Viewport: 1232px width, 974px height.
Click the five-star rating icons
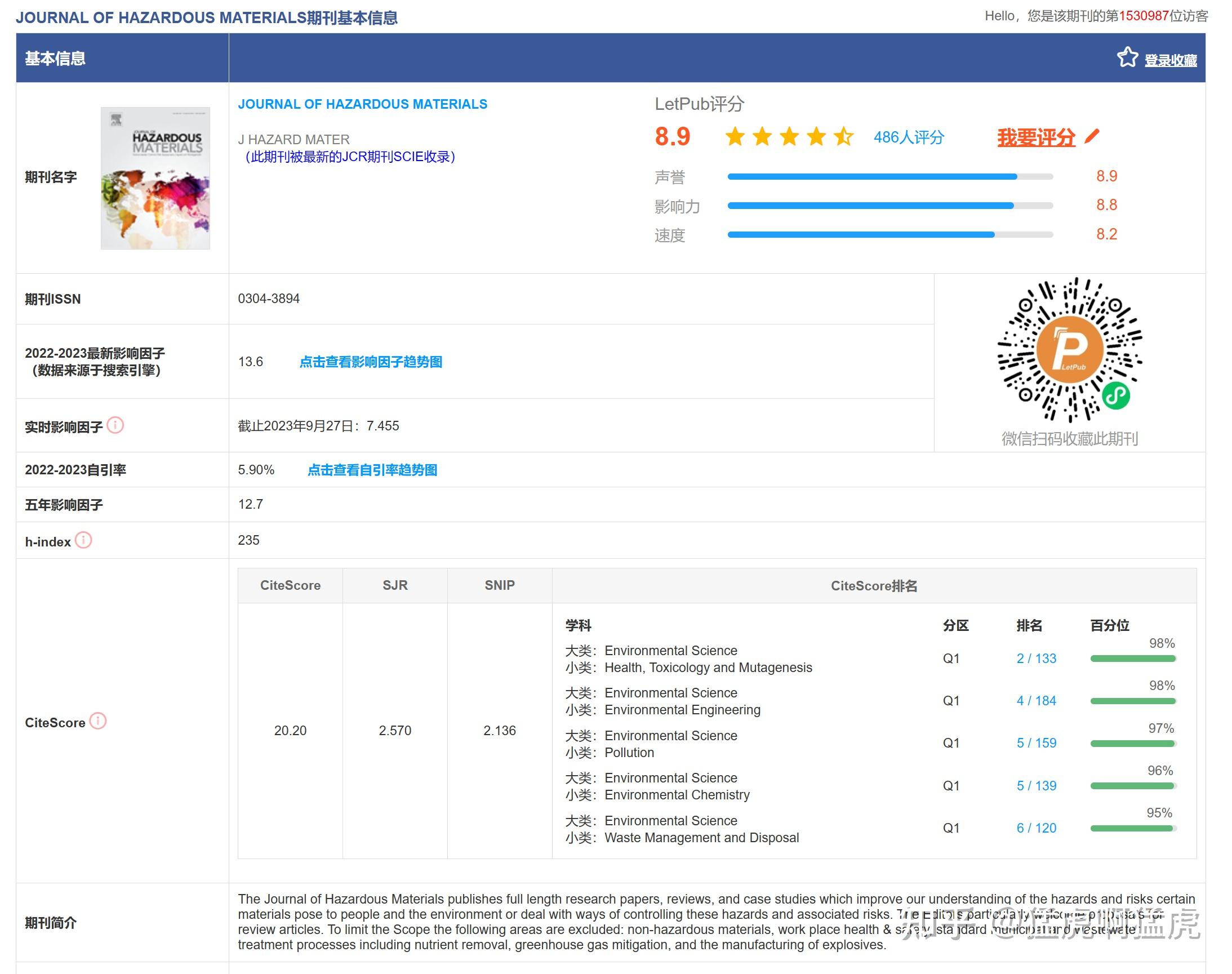click(789, 137)
